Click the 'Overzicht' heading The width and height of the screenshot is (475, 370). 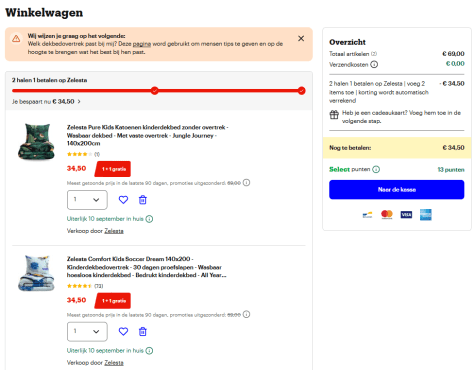coord(347,42)
